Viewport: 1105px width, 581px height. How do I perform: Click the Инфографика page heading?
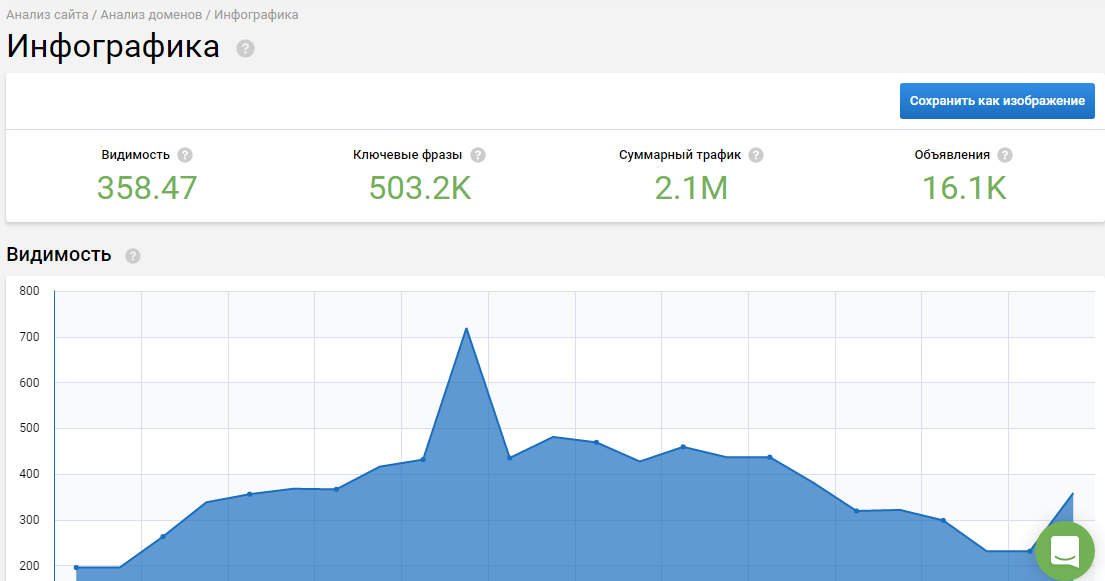click(x=113, y=47)
